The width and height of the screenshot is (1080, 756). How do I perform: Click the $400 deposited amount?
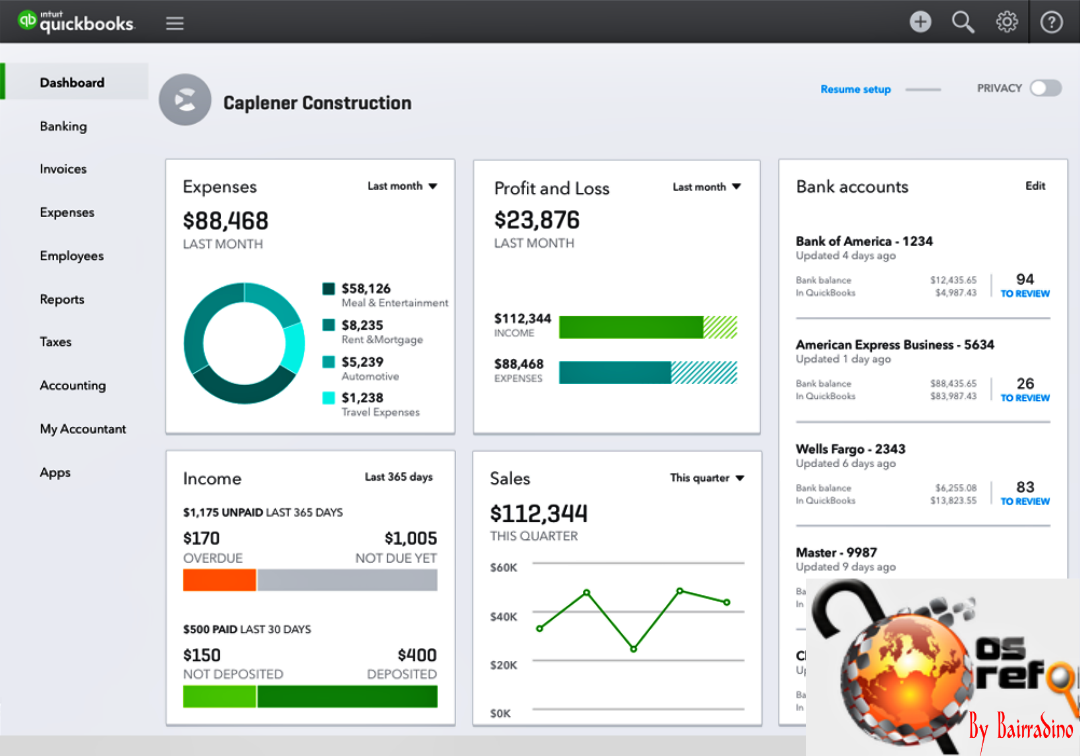[x=417, y=655]
